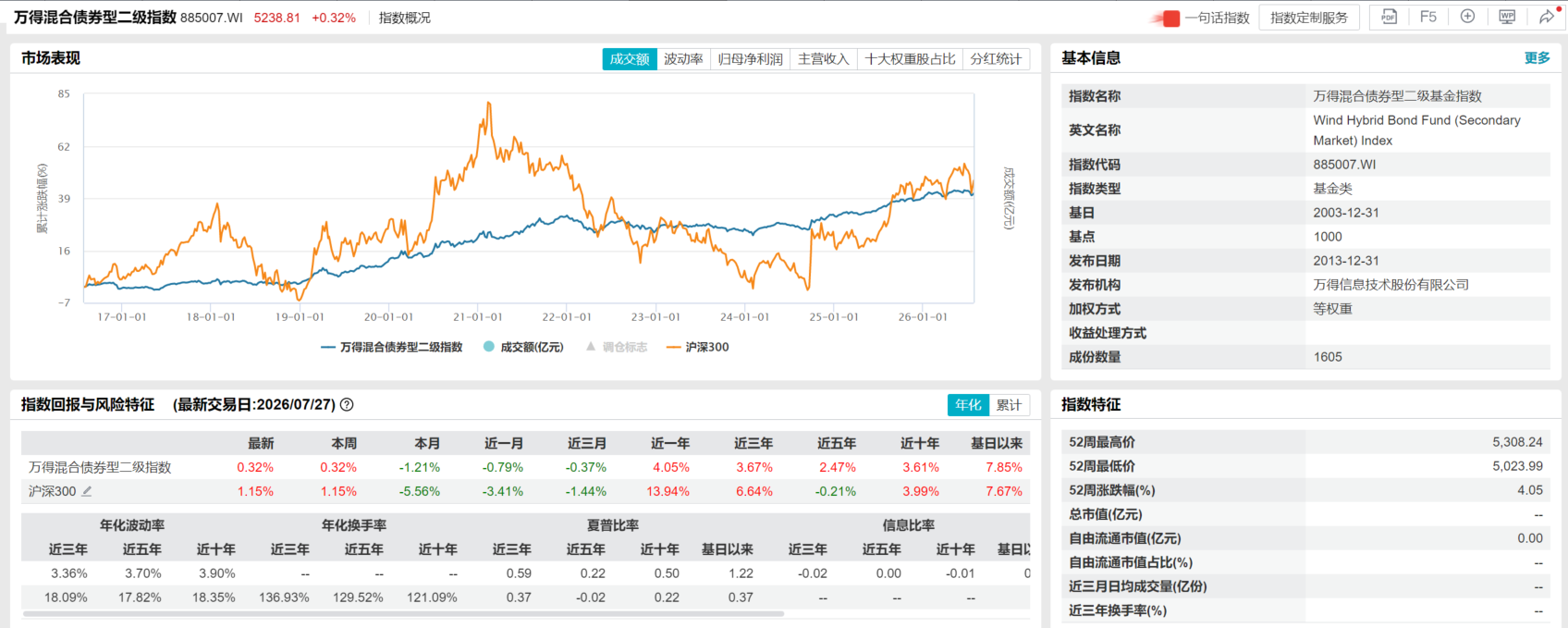The width and height of the screenshot is (1568, 628).
Task: Add index with the plus circle icon
Action: pos(1467,17)
